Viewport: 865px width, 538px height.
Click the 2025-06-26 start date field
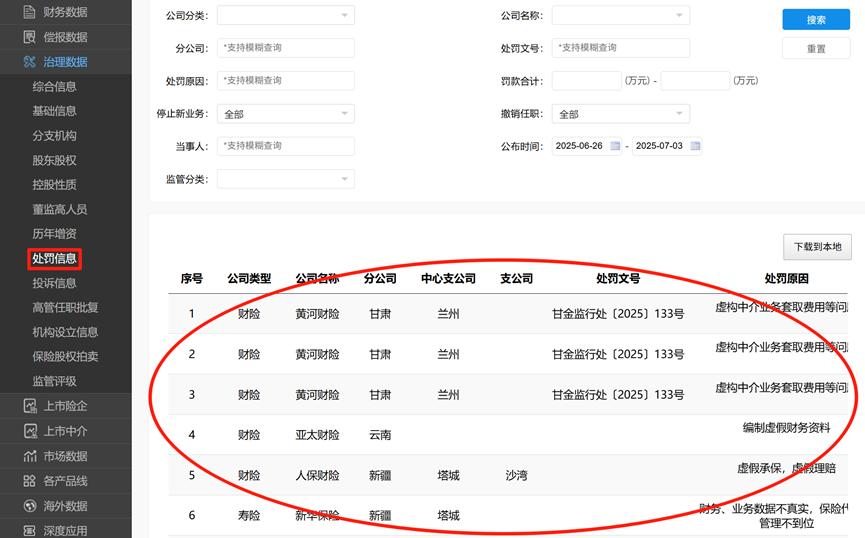coord(586,146)
